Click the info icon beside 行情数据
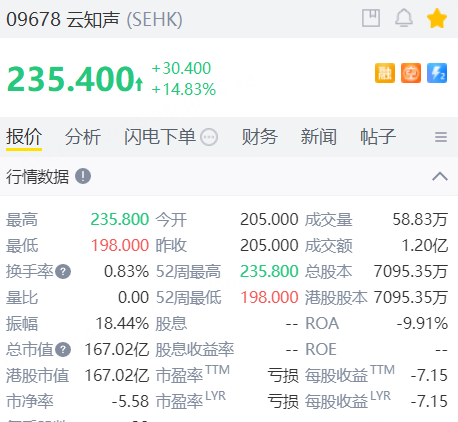Viewport: 458px width, 422px height. coord(83,176)
